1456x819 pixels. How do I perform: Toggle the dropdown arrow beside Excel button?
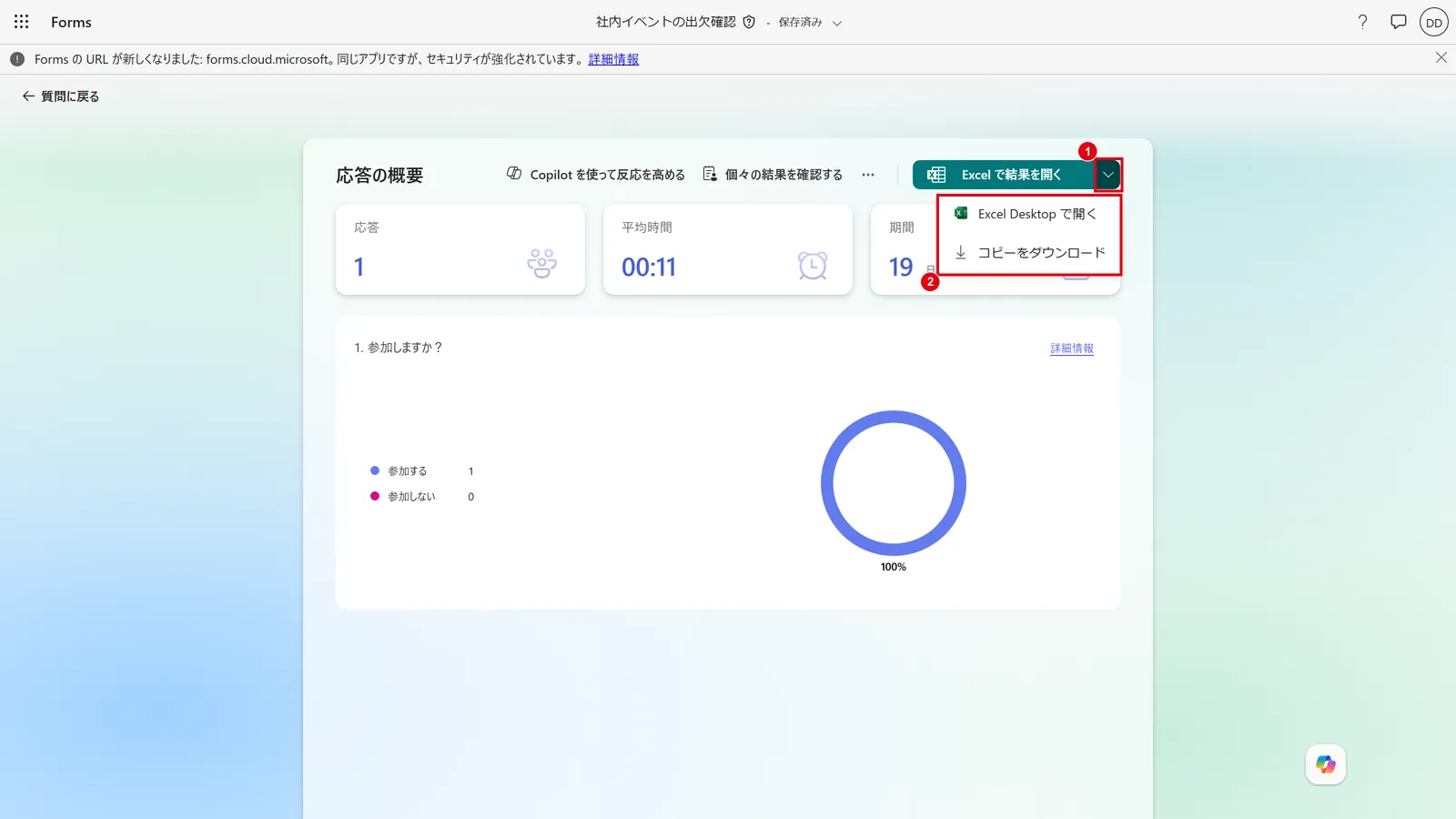click(x=1107, y=175)
